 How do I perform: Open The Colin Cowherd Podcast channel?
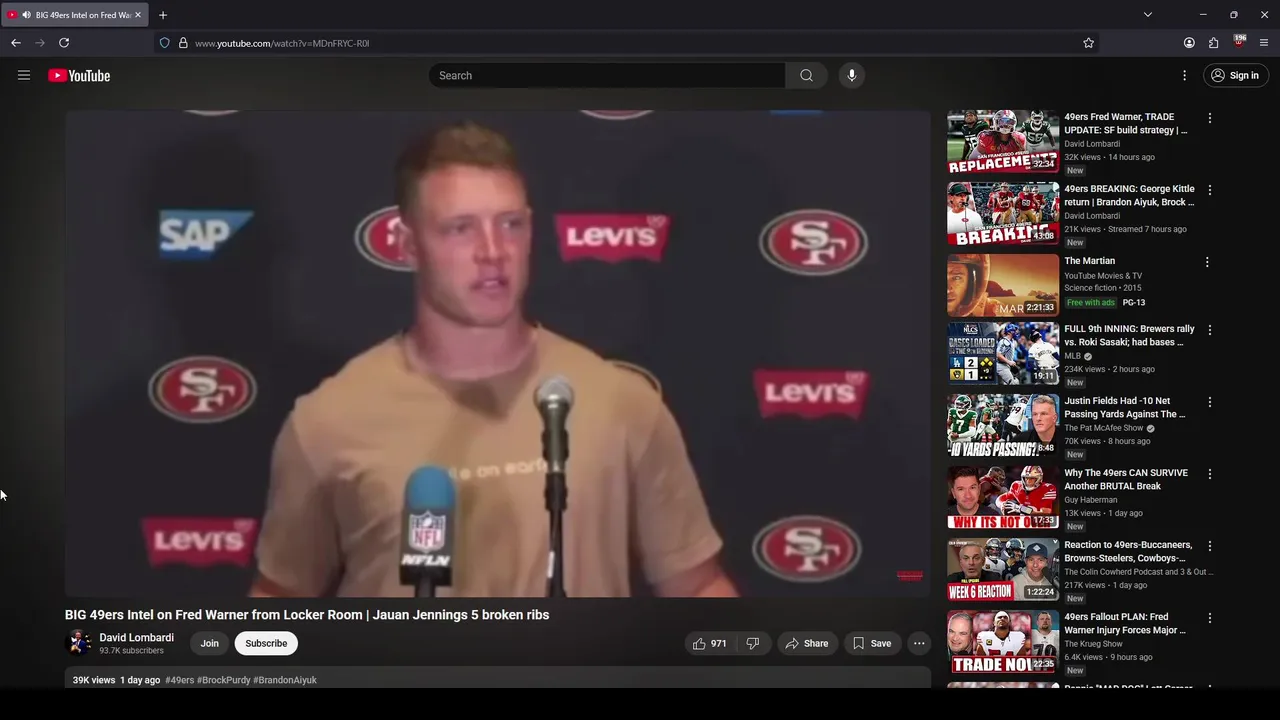coord(1138,572)
